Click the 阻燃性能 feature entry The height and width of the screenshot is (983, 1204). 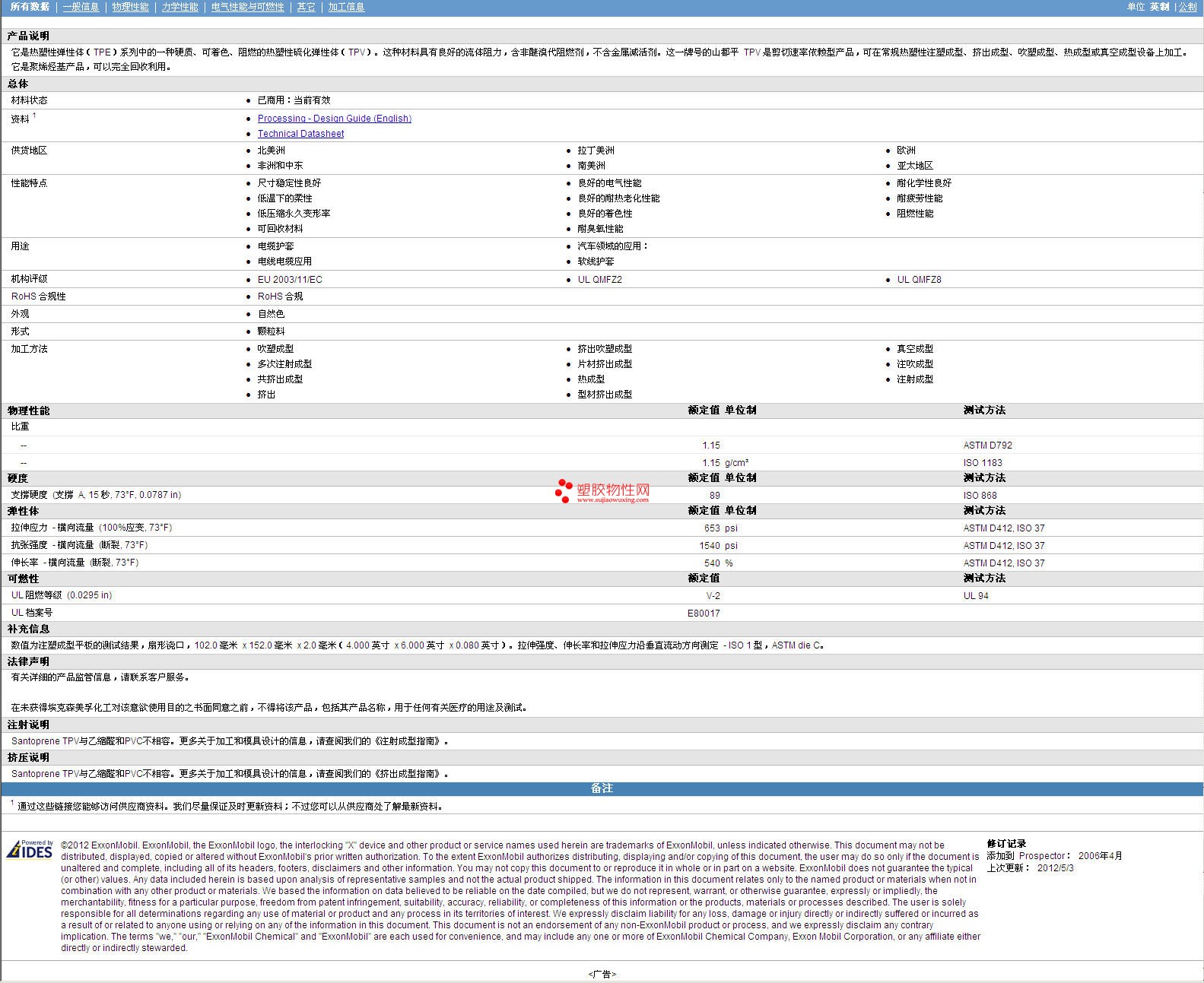click(x=914, y=213)
